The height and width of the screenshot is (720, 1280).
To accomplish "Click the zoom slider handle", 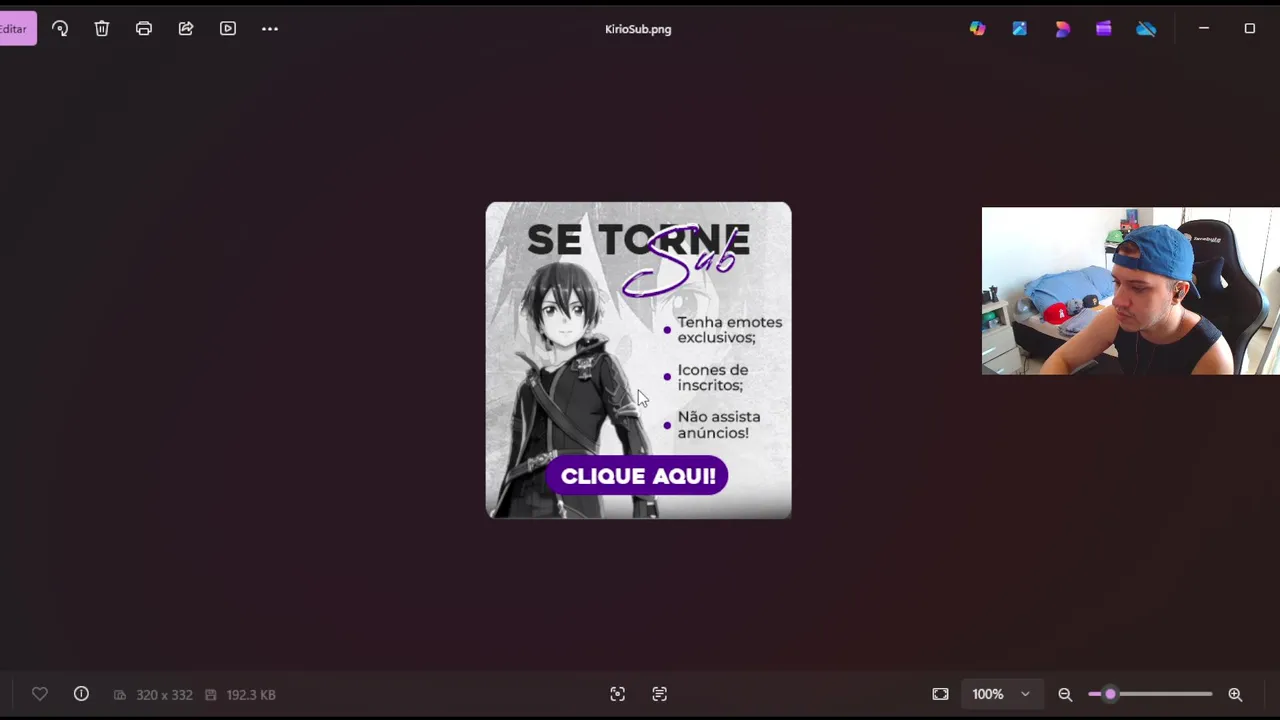I will pyautogui.click(x=1110, y=694).
